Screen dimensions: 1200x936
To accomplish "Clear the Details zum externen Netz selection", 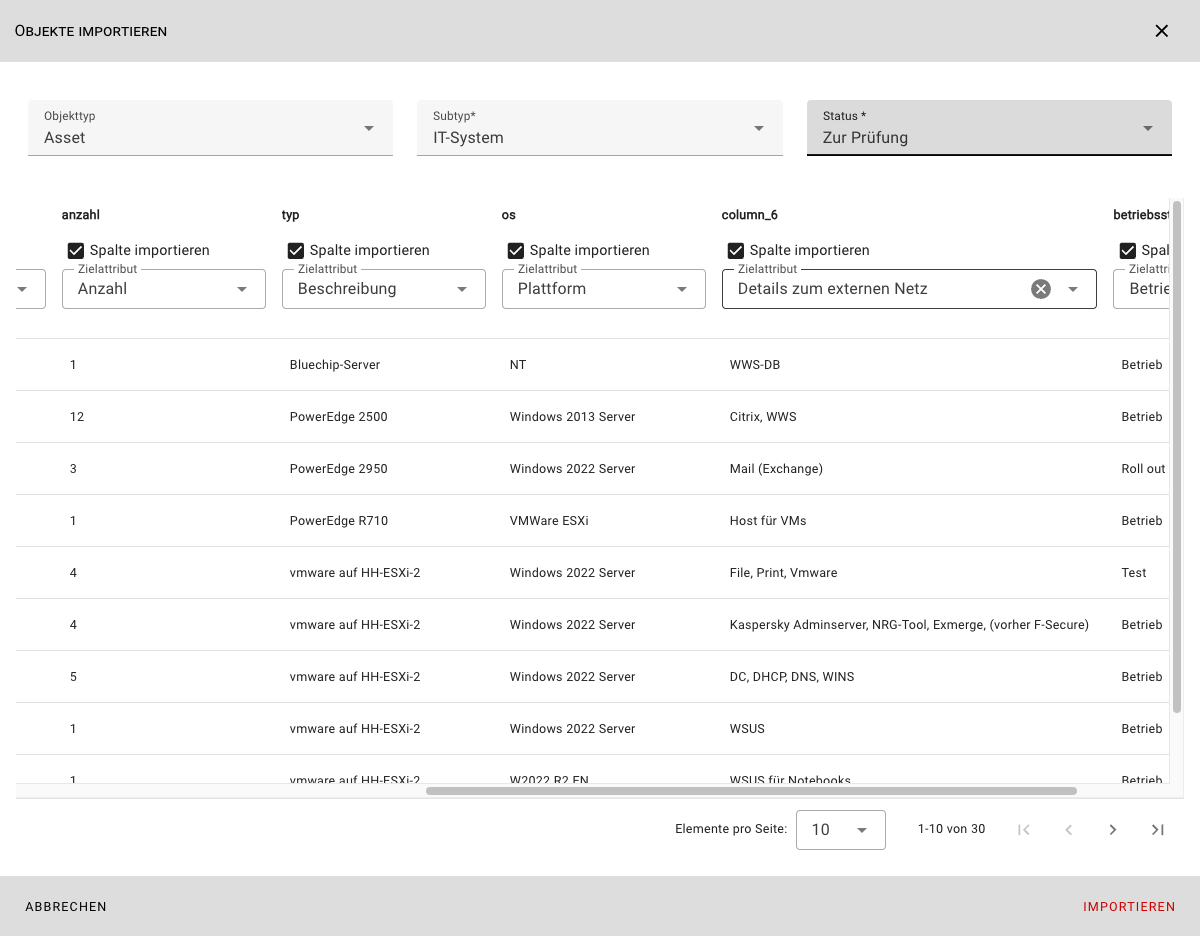I will click(1041, 289).
